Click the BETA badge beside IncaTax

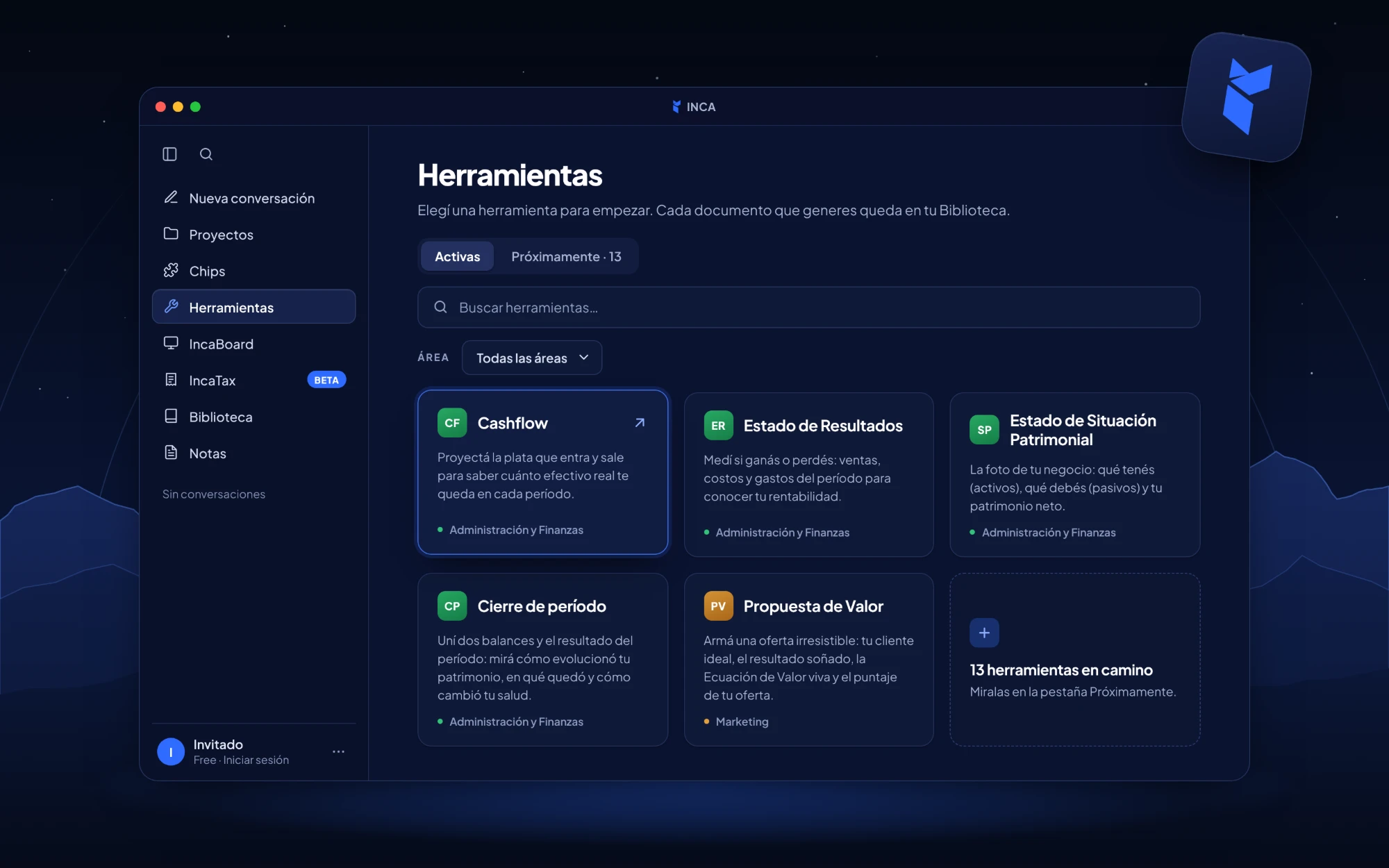click(326, 380)
